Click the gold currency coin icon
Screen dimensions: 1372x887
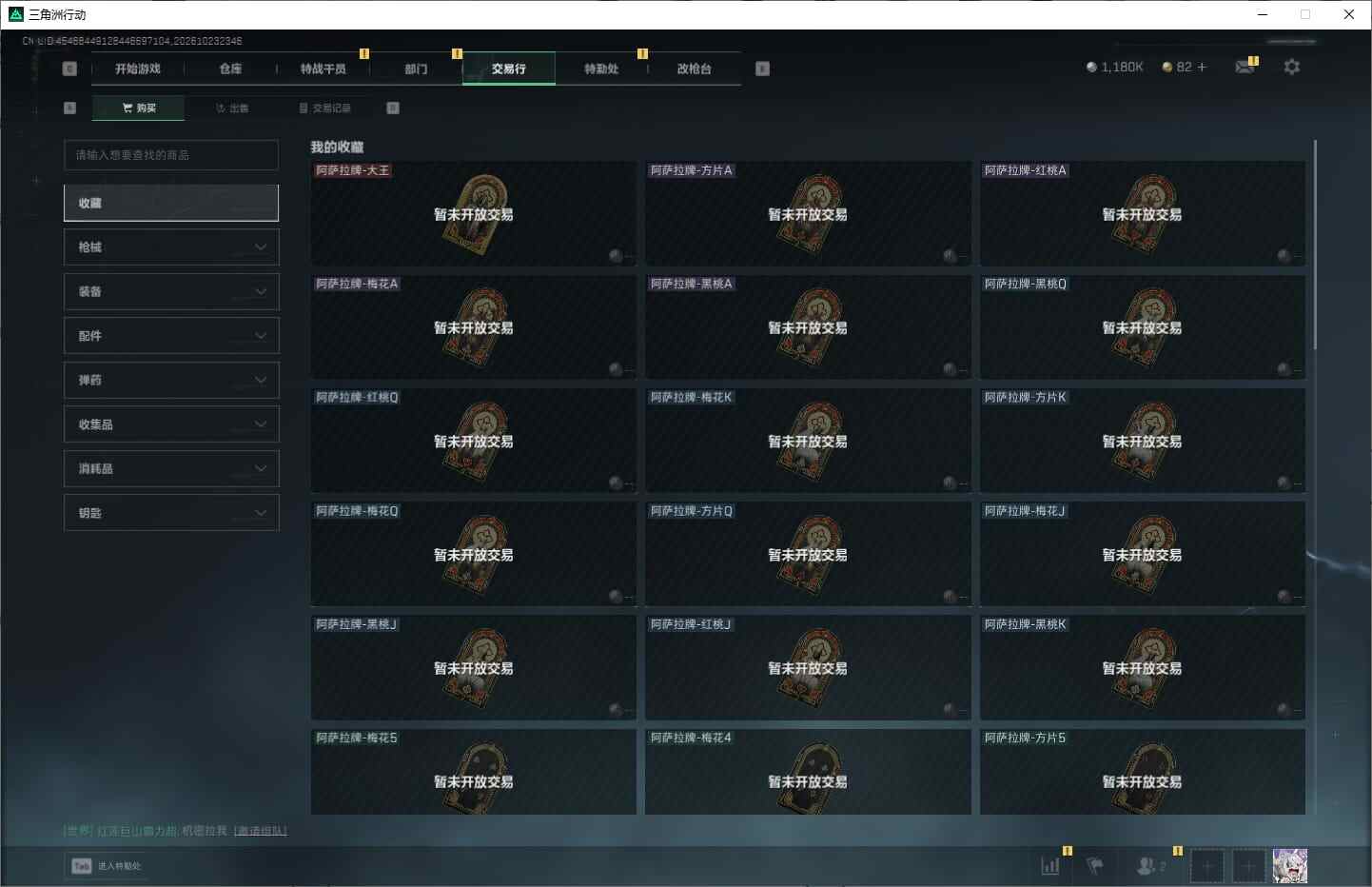pyautogui.click(x=1167, y=67)
